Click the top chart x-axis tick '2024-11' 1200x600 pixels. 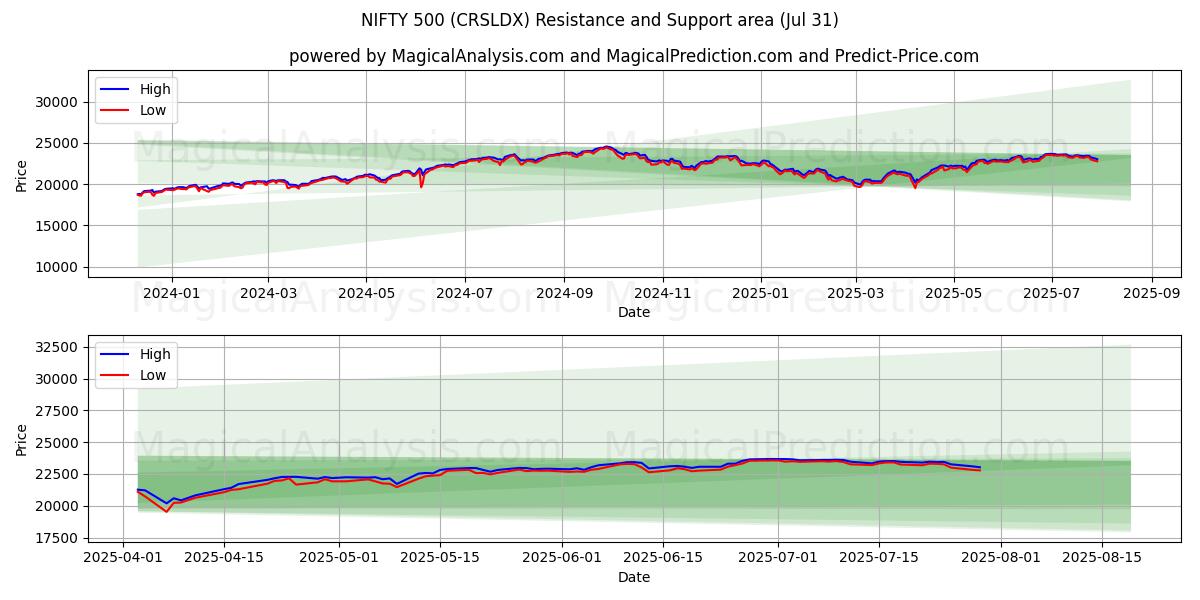coord(662,293)
